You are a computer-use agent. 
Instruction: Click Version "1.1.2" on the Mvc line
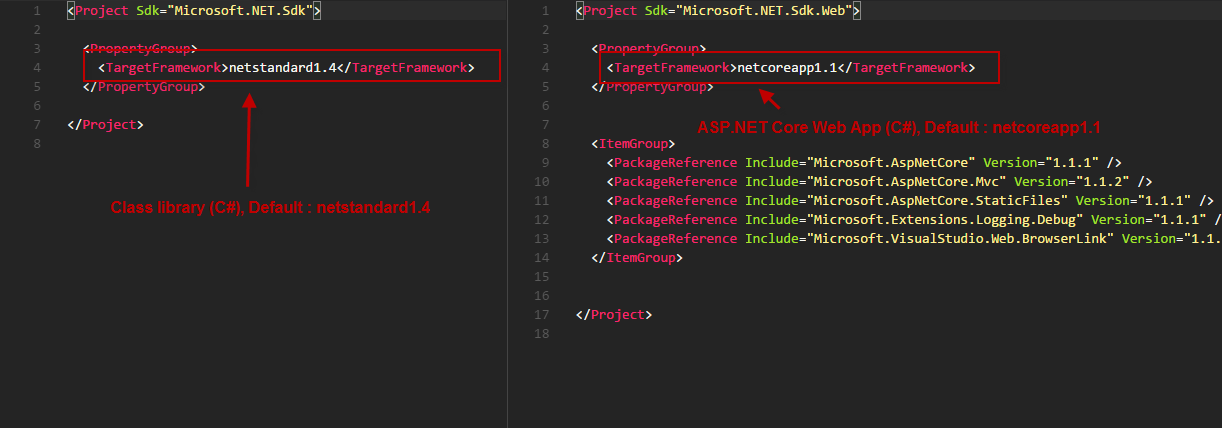coord(1101,182)
